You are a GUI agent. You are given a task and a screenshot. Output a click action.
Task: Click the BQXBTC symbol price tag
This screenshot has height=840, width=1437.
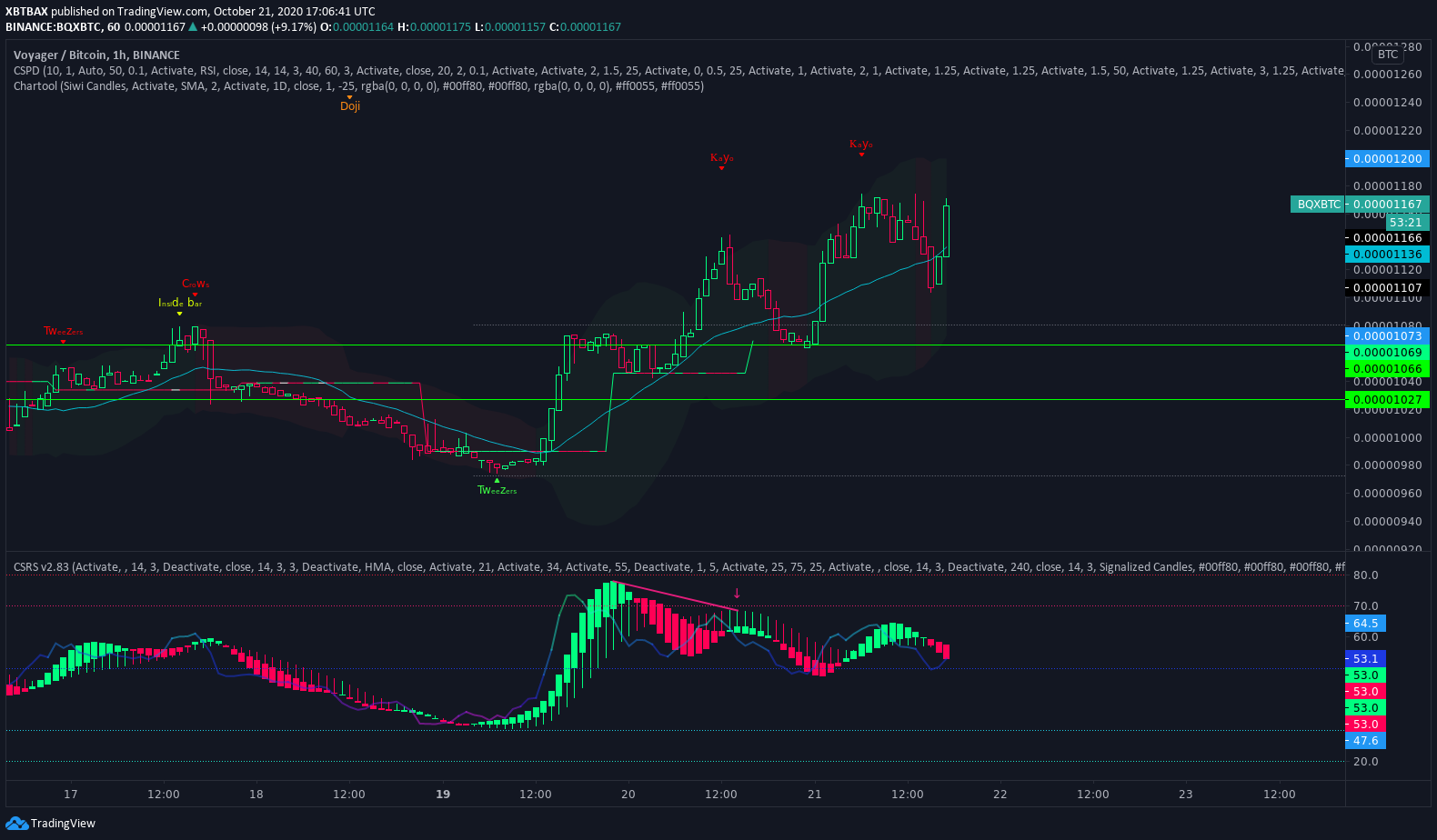pyautogui.click(x=1318, y=205)
